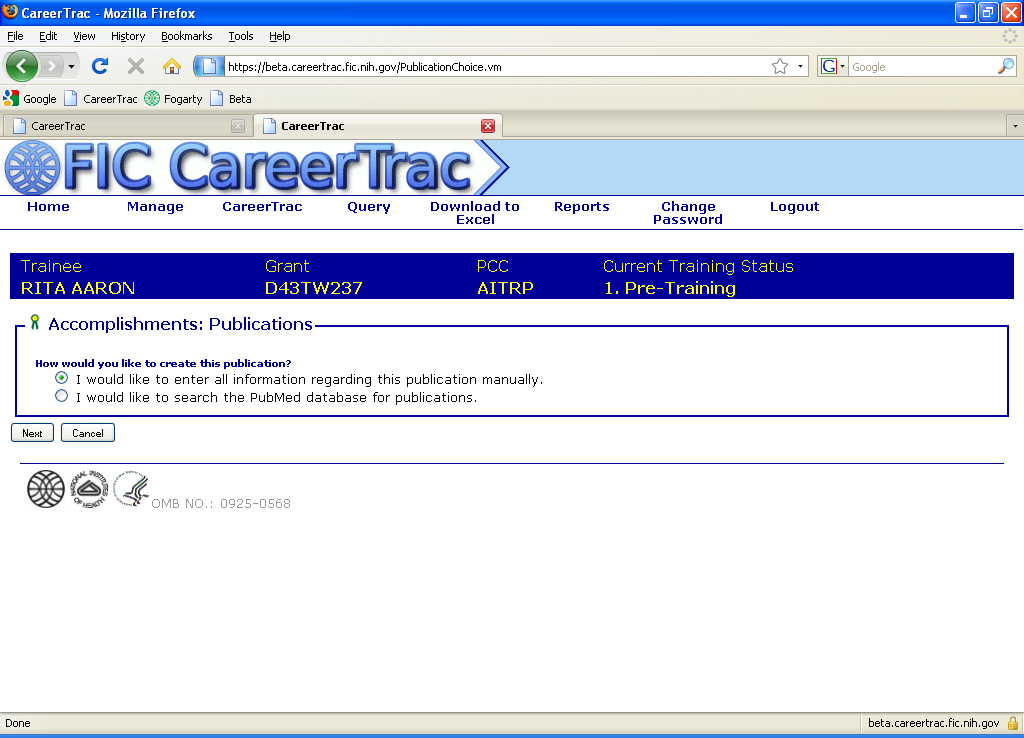The image size is (1024, 738).
Task: Click the National Institutes of Health logo
Action: click(89, 489)
